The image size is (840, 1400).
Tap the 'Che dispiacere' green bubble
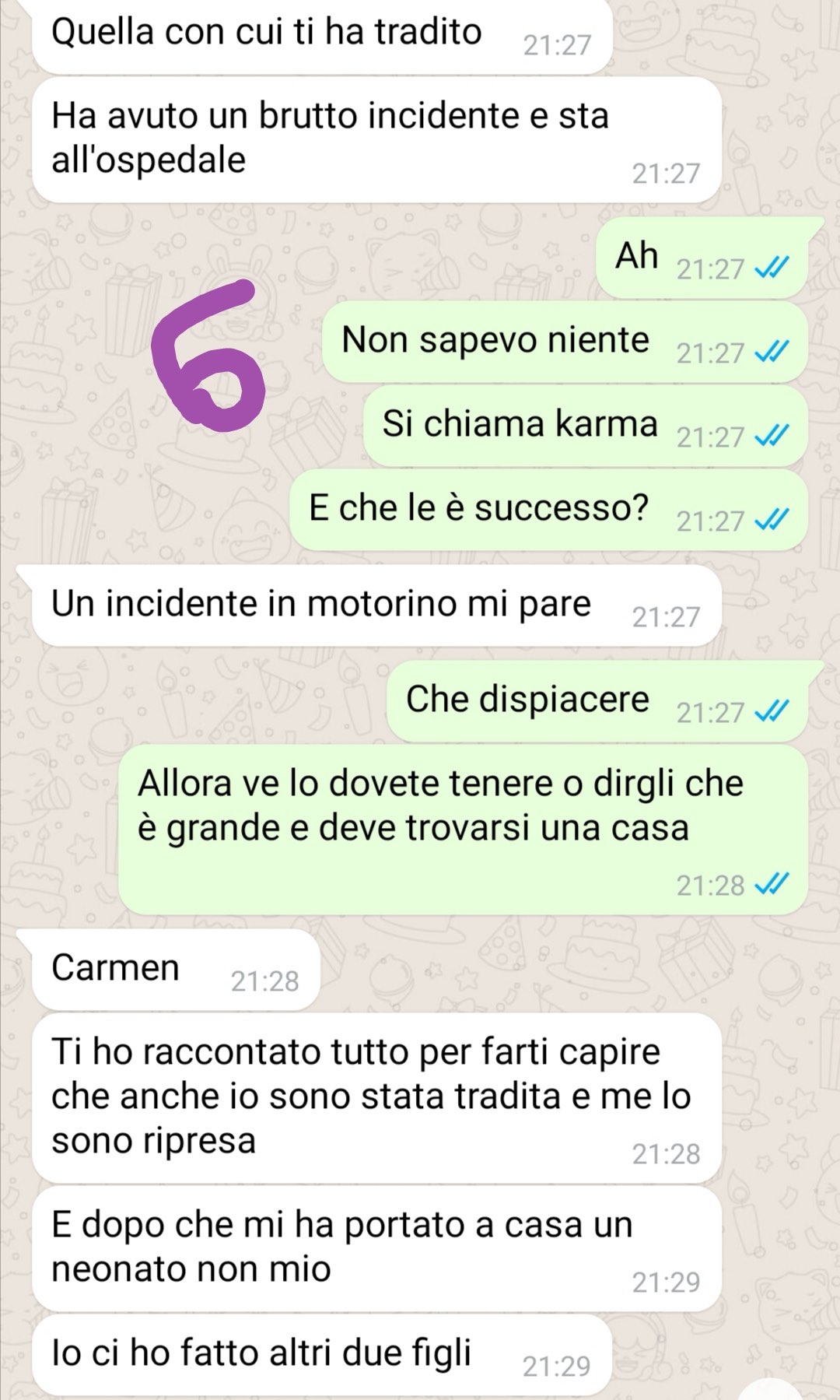[597, 702]
